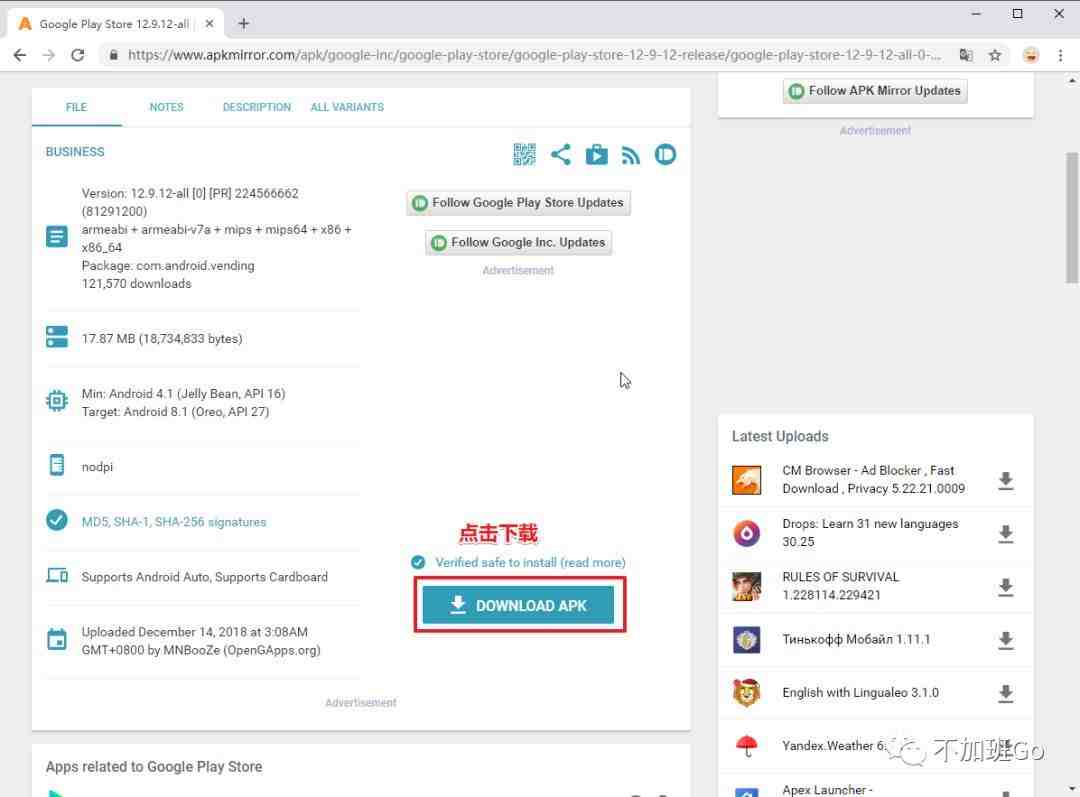Click the address bar URL

pos(534,55)
